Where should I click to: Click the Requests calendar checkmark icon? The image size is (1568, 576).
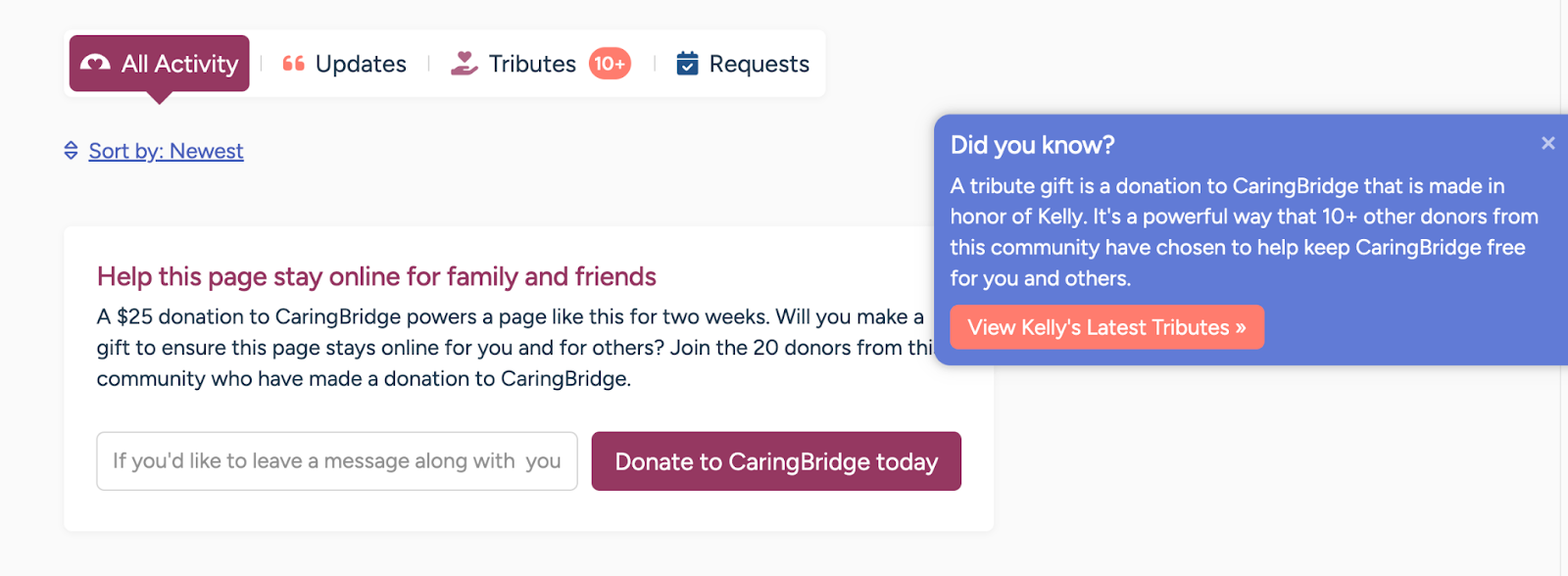(688, 64)
